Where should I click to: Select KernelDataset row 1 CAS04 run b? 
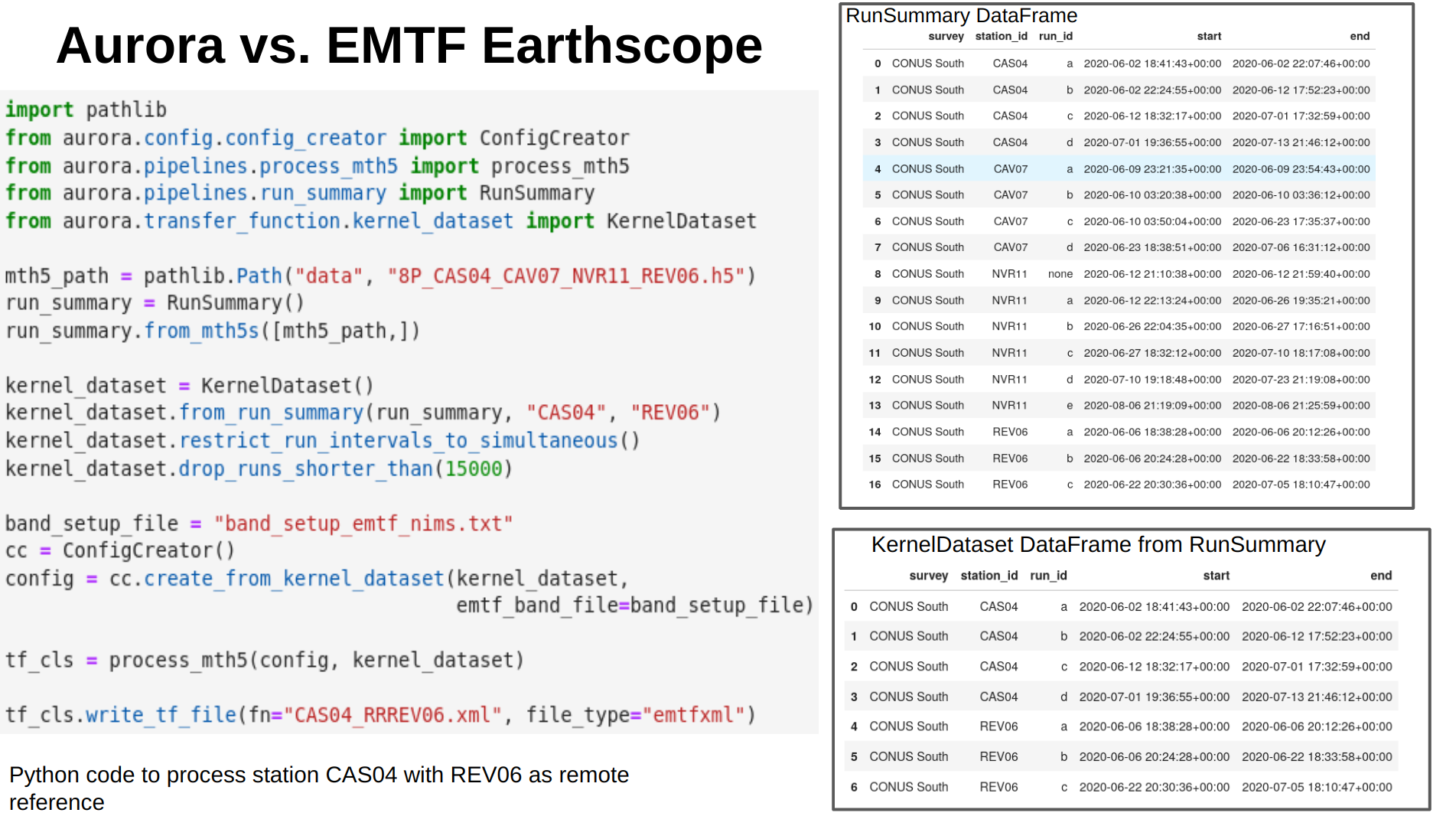(x=1121, y=637)
